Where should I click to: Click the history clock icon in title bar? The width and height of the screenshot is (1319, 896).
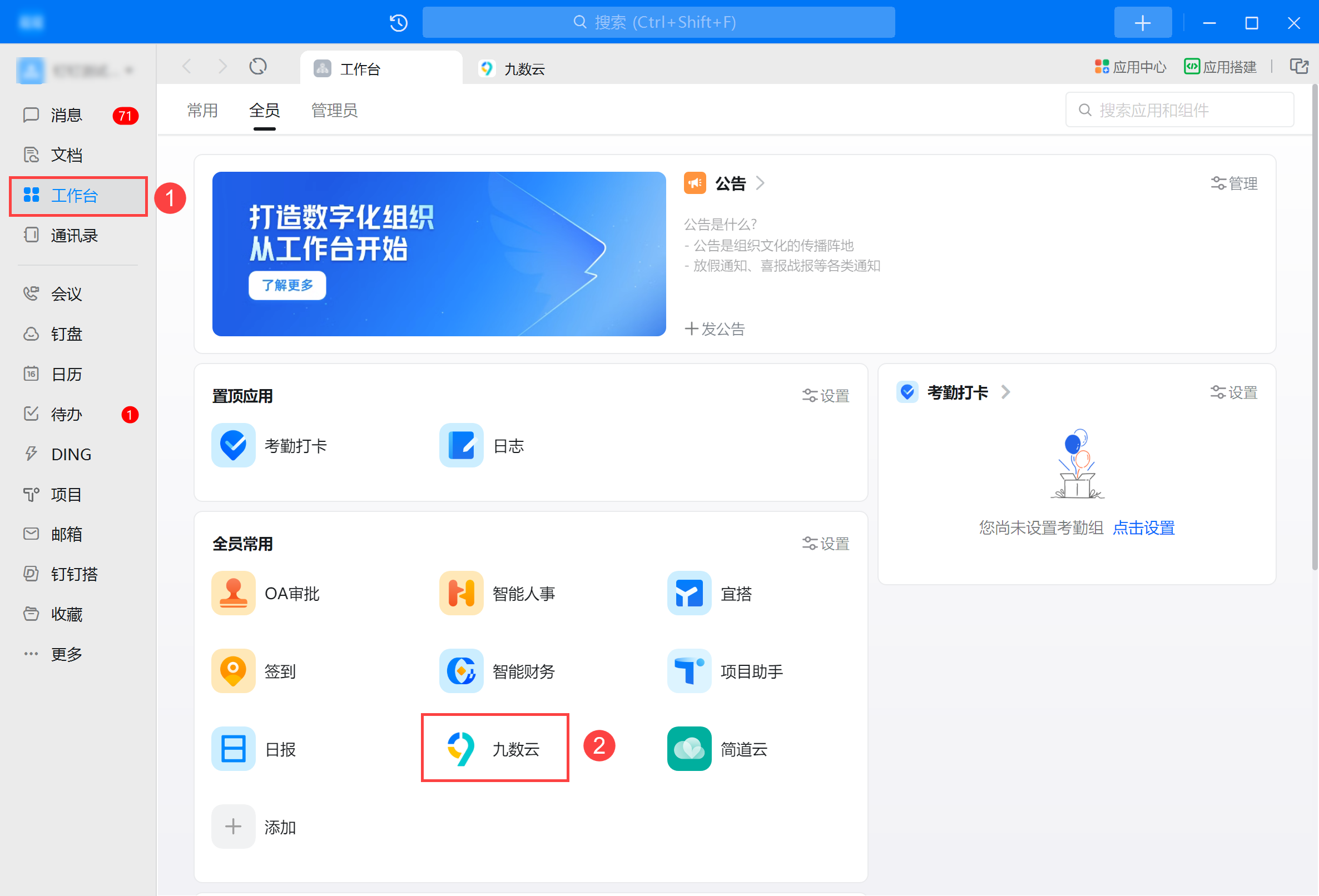[x=398, y=23]
